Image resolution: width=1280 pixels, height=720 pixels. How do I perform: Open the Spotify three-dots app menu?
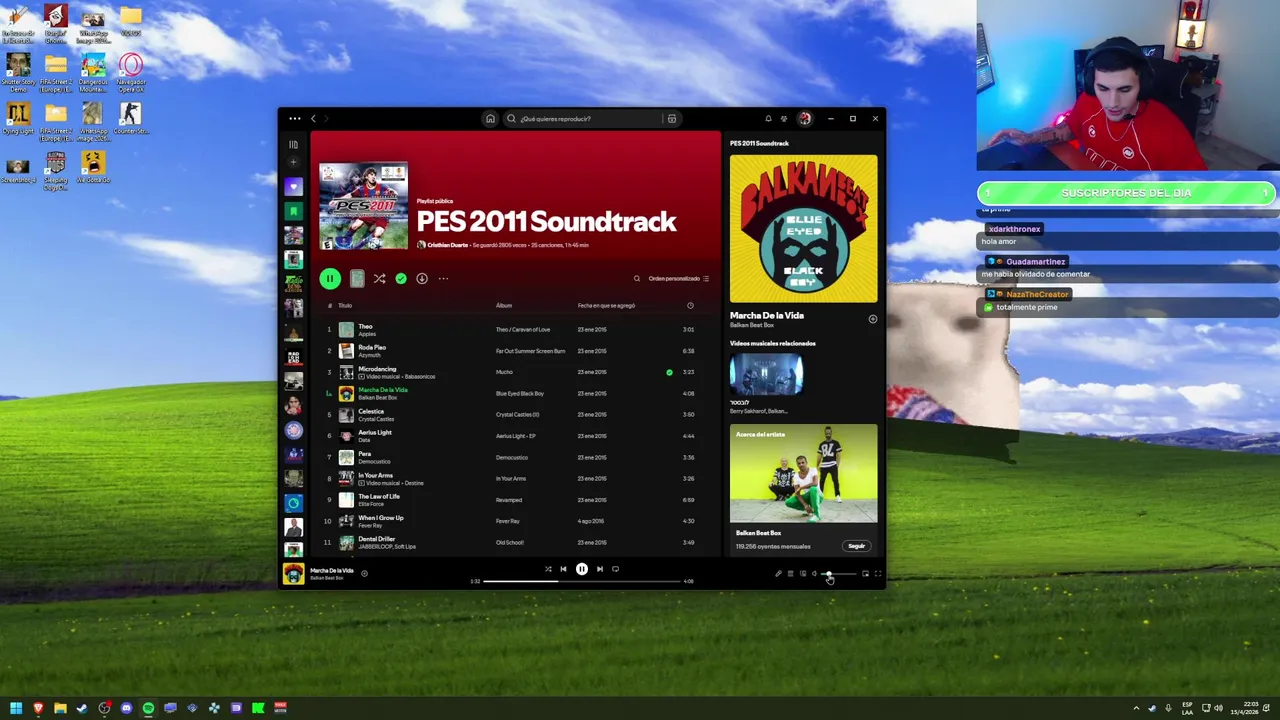point(294,118)
